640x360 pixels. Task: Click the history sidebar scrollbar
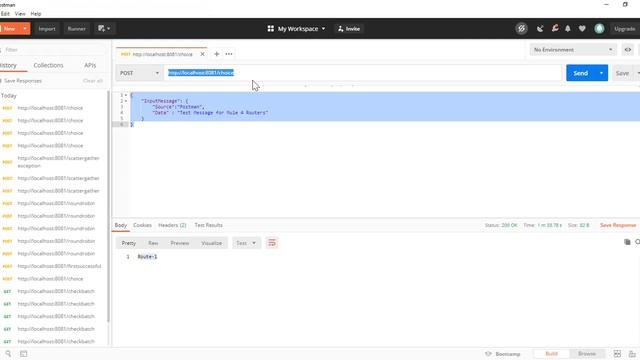(108, 206)
